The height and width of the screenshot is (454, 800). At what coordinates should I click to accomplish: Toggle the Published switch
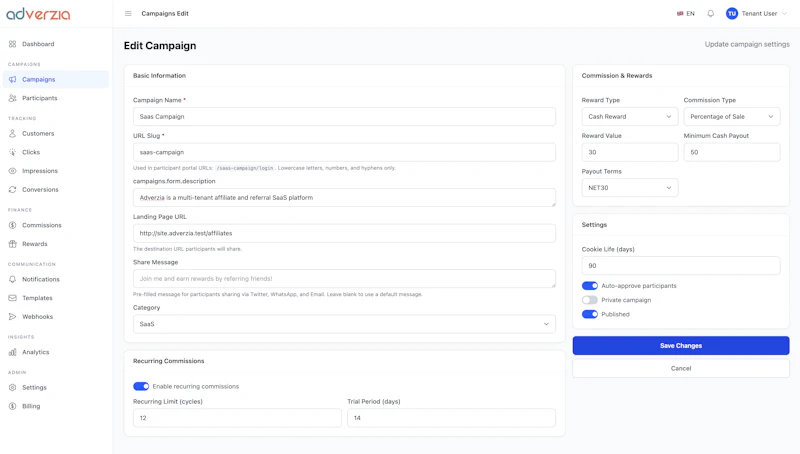(x=590, y=314)
